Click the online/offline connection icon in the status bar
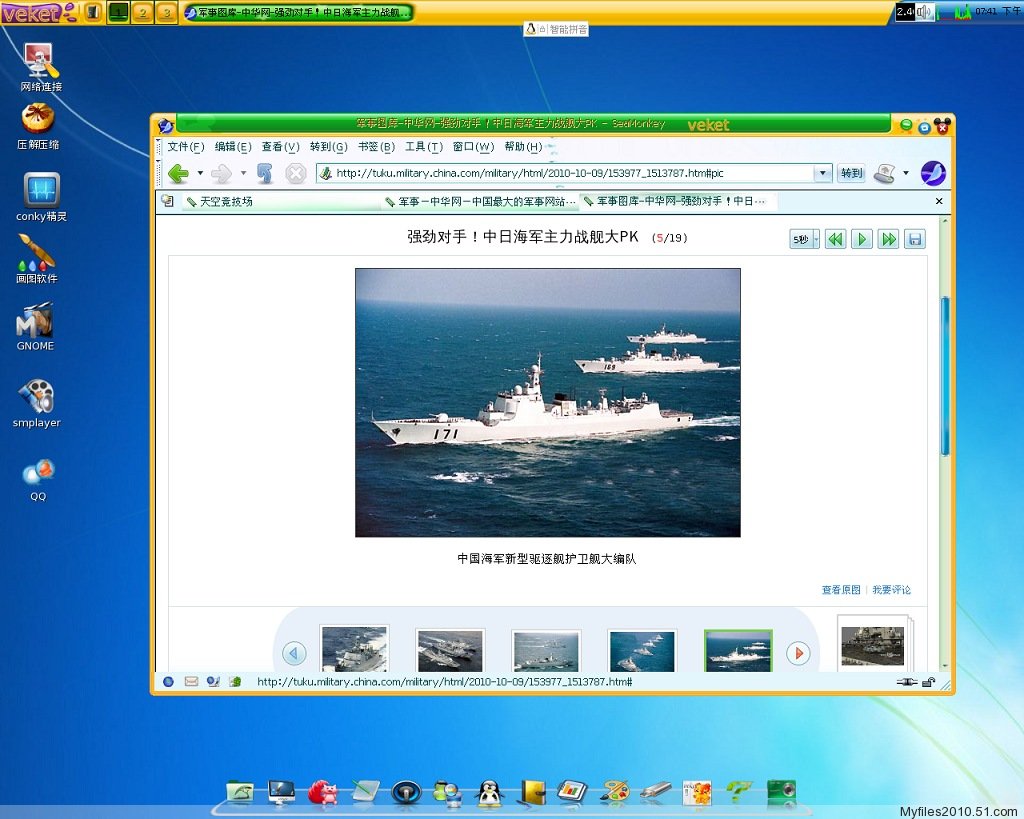Screen dimensions: 1024x819 click(x=907, y=682)
